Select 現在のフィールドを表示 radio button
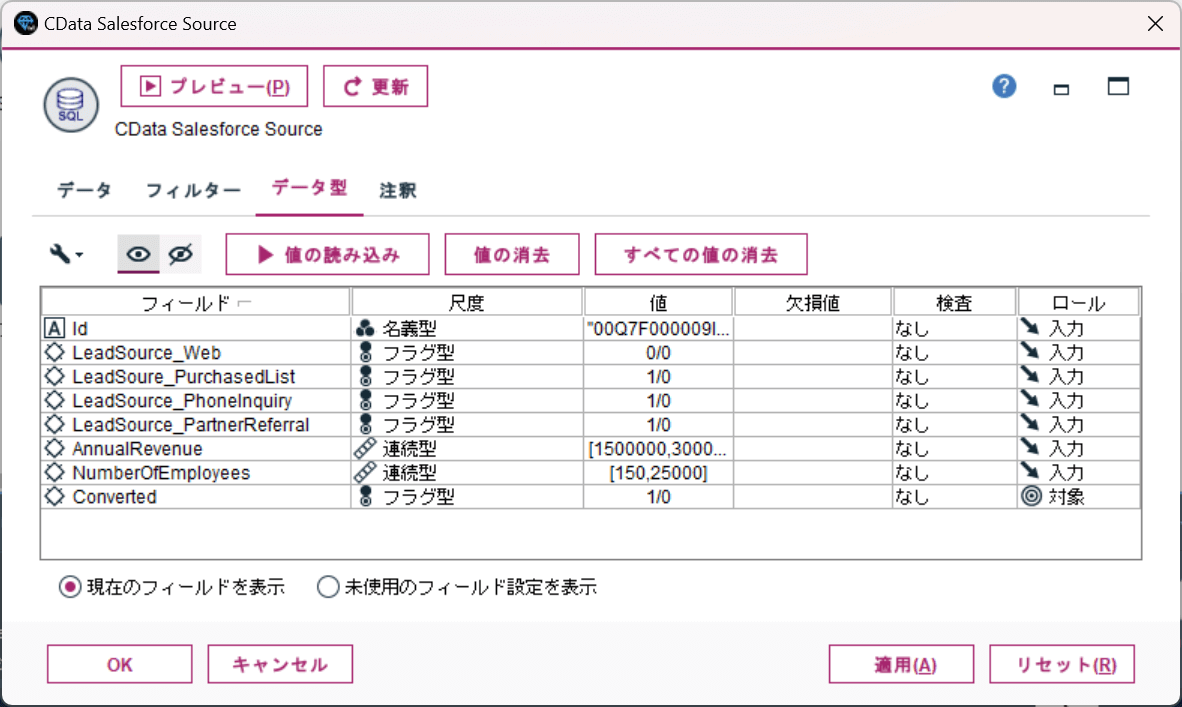Image resolution: width=1182 pixels, height=707 pixels. tap(69, 586)
